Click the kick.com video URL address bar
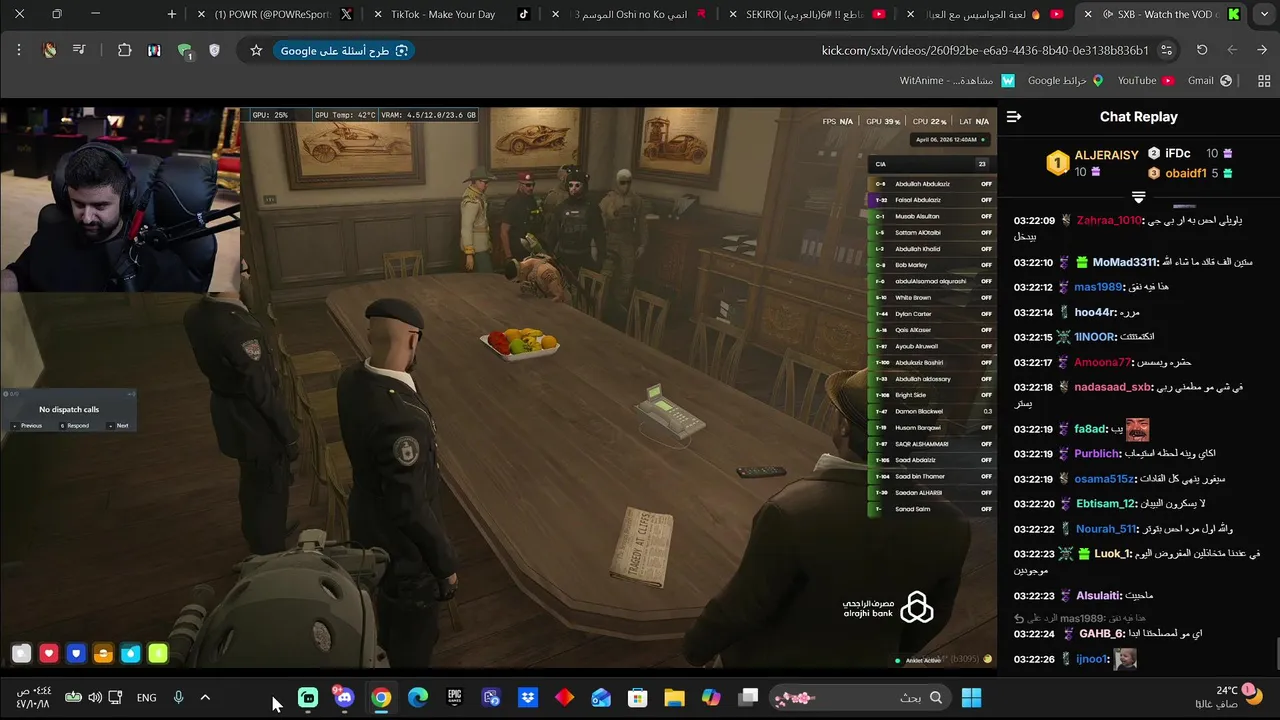Screen dimensions: 1280x720 coord(985,50)
